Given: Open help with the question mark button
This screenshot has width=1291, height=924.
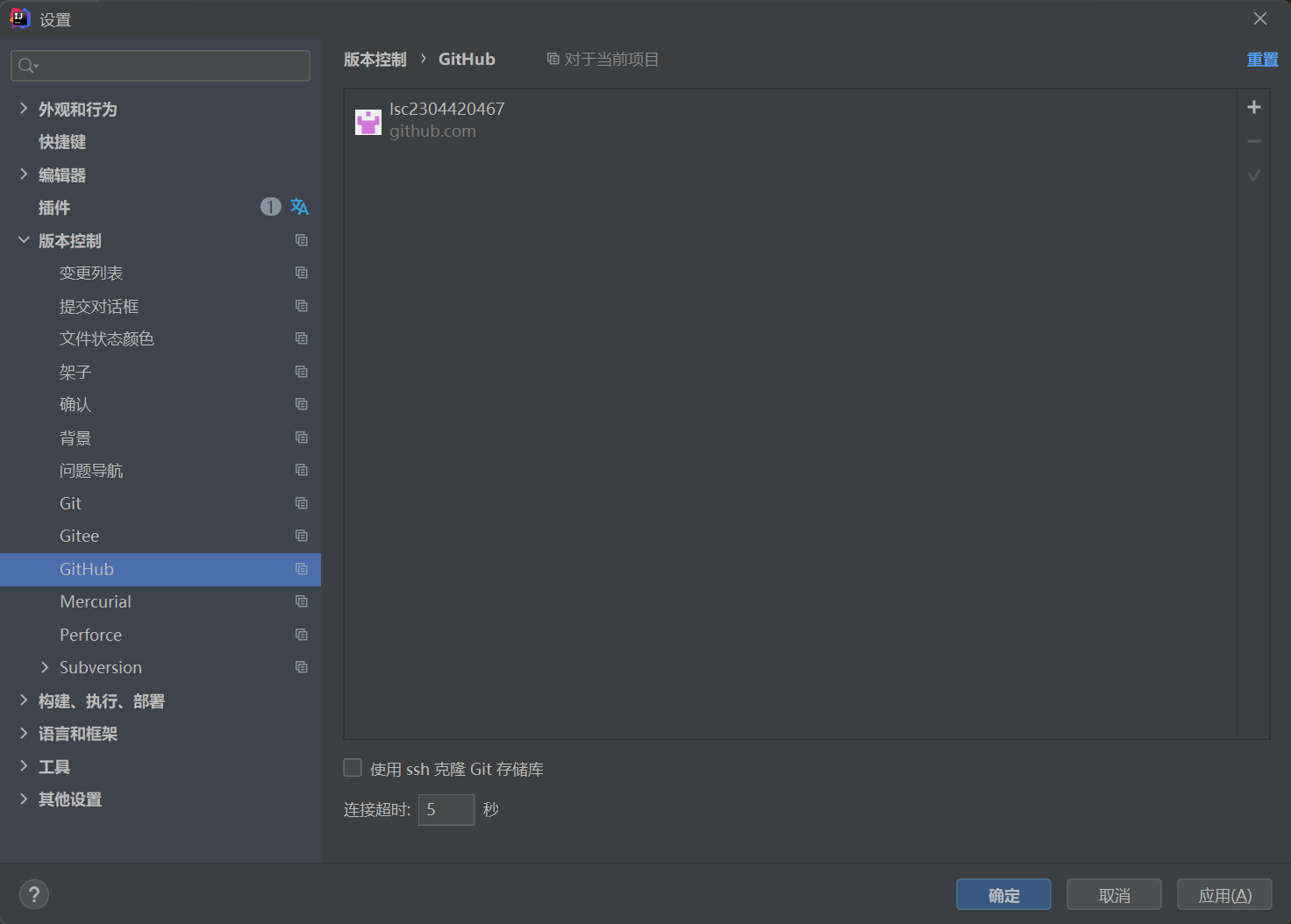Looking at the screenshot, I should 34,894.
